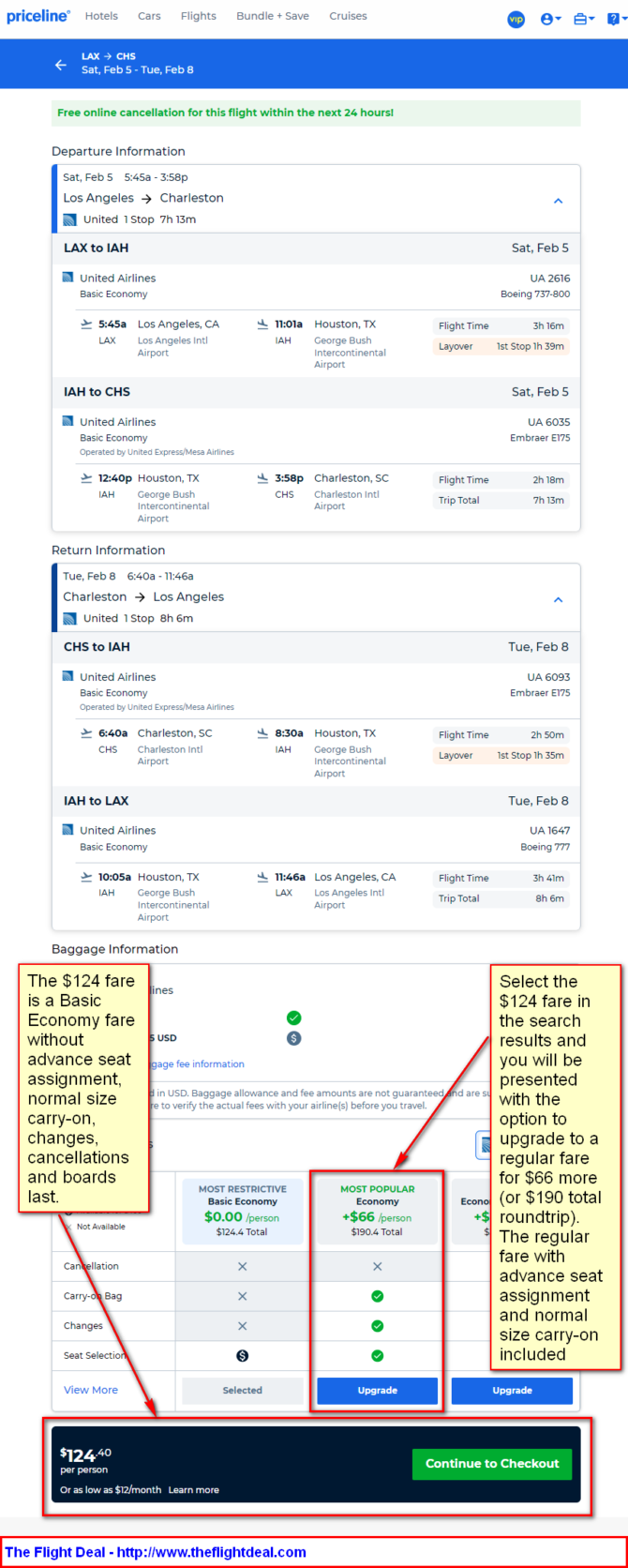Click United Airlines logo in LAX to IAH
Image resolution: width=628 pixels, height=1568 pixels.
pyautogui.click(x=67, y=278)
